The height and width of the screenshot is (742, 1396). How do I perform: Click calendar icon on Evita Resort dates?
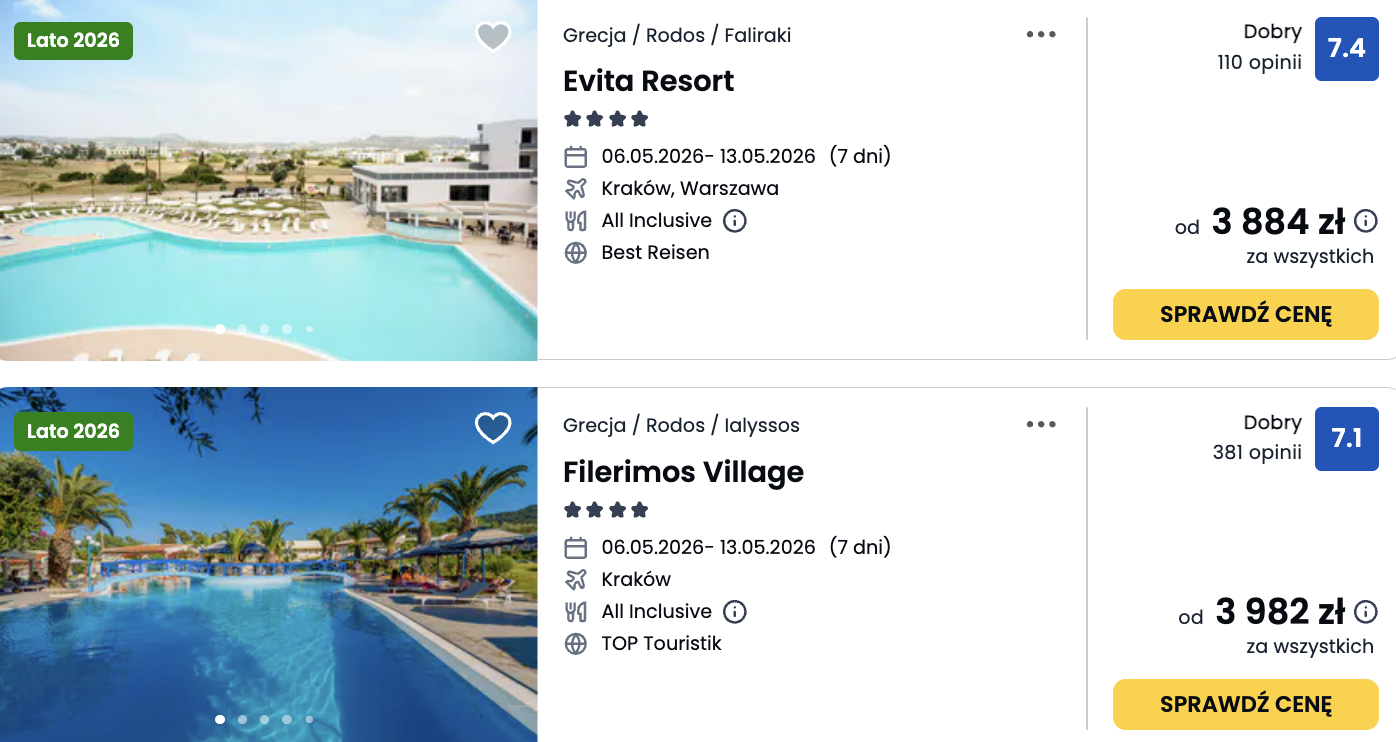[x=576, y=157]
